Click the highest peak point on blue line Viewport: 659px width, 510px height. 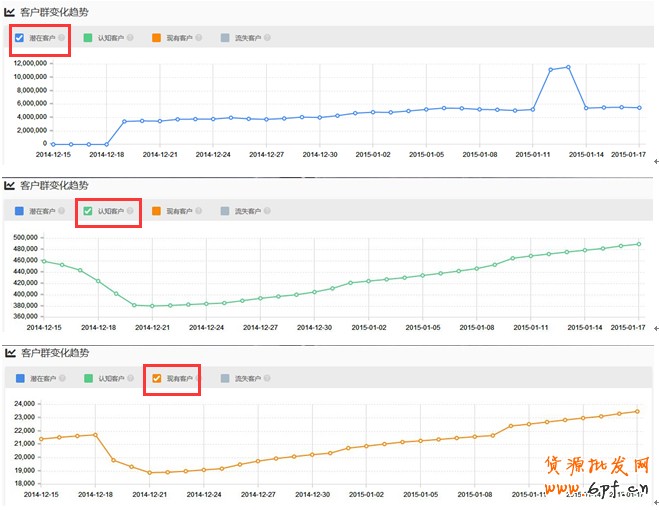coord(568,67)
